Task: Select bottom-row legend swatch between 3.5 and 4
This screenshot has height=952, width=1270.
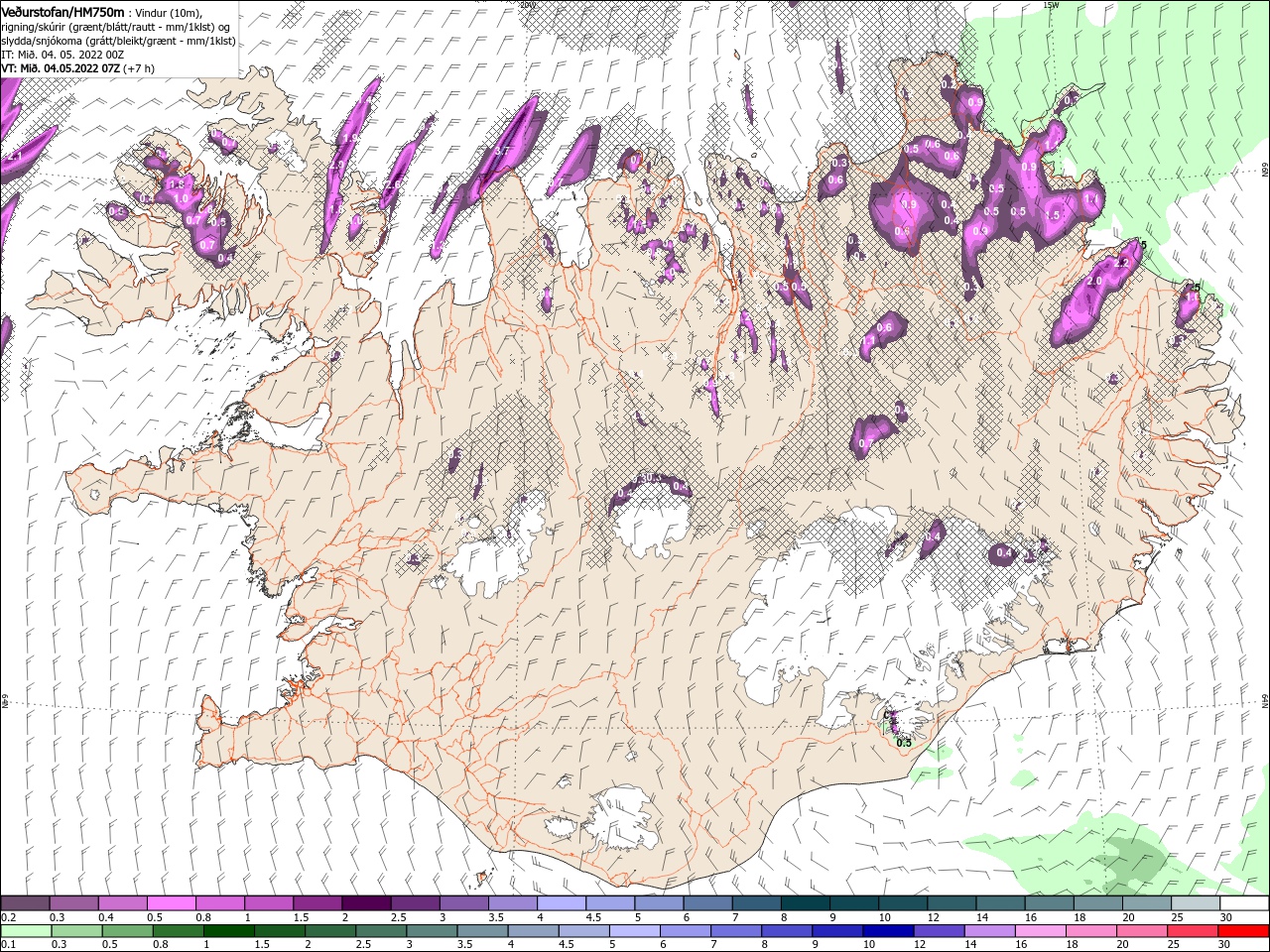Action: click(482, 931)
